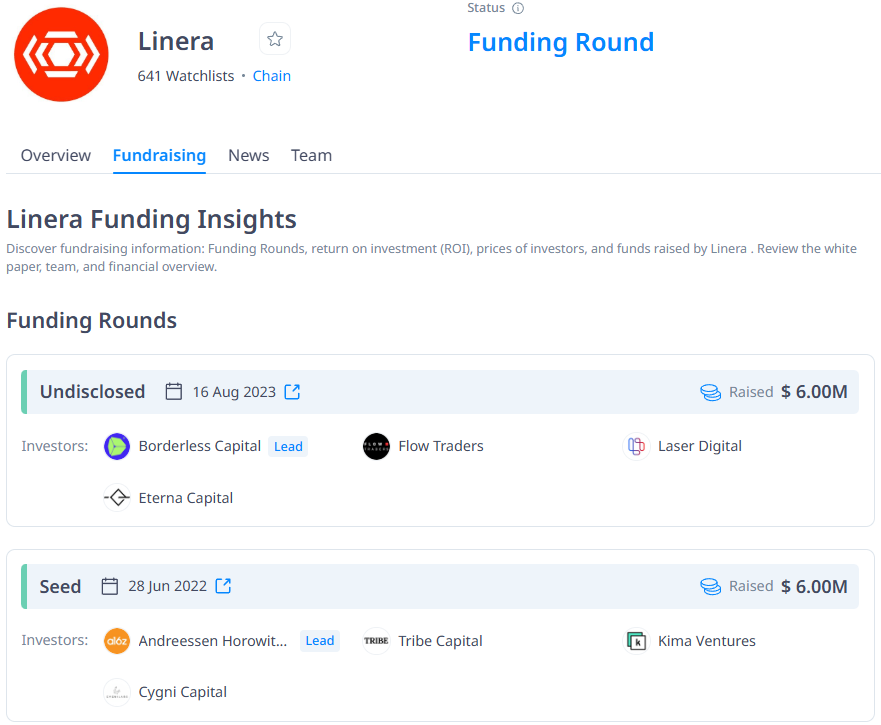
Task: Click Lead badge next to Borderless Capital
Action: (x=288, y=446)
